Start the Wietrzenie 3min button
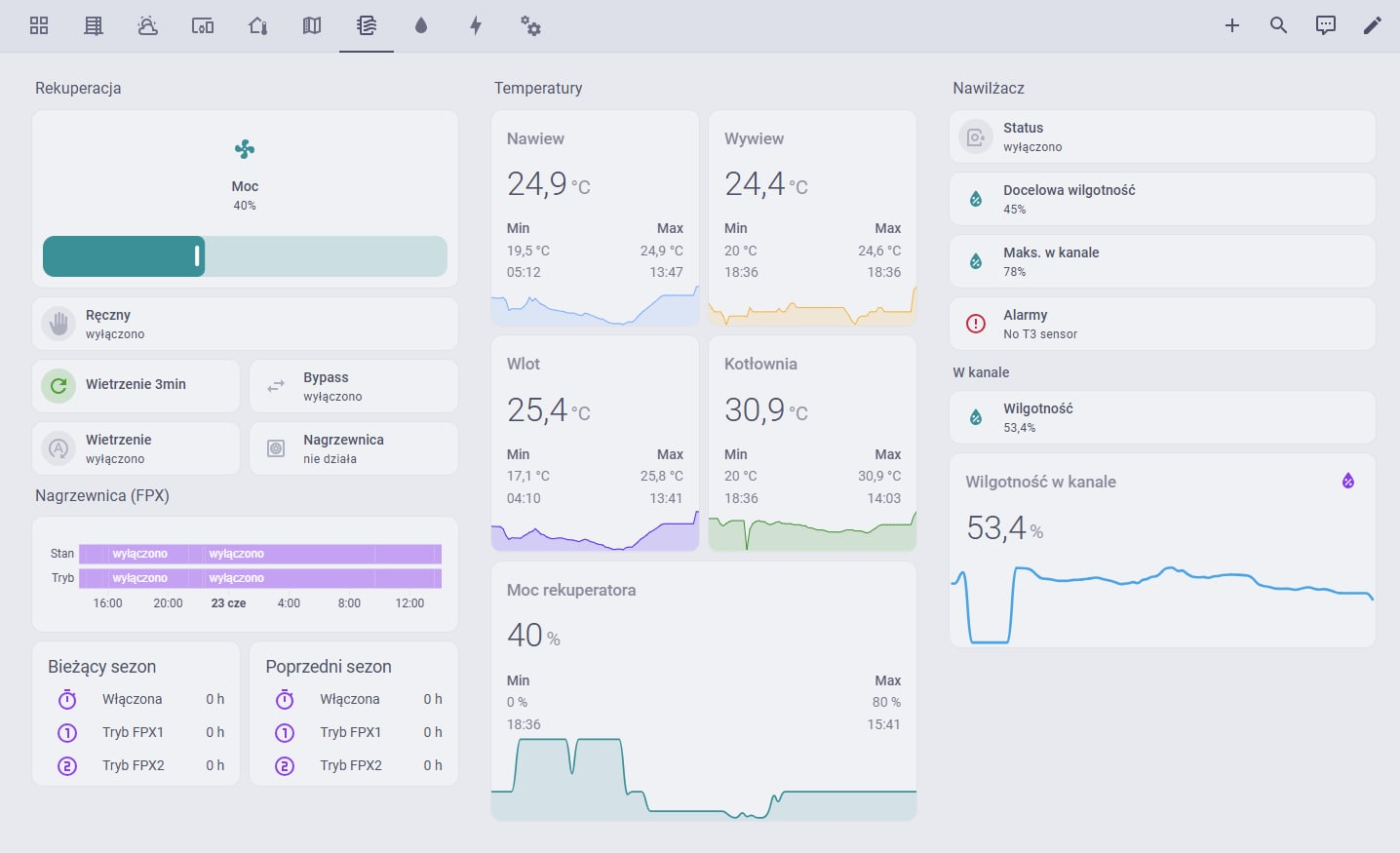The image size is (1400, 853). pyautogui.click(x=136, y=386)
